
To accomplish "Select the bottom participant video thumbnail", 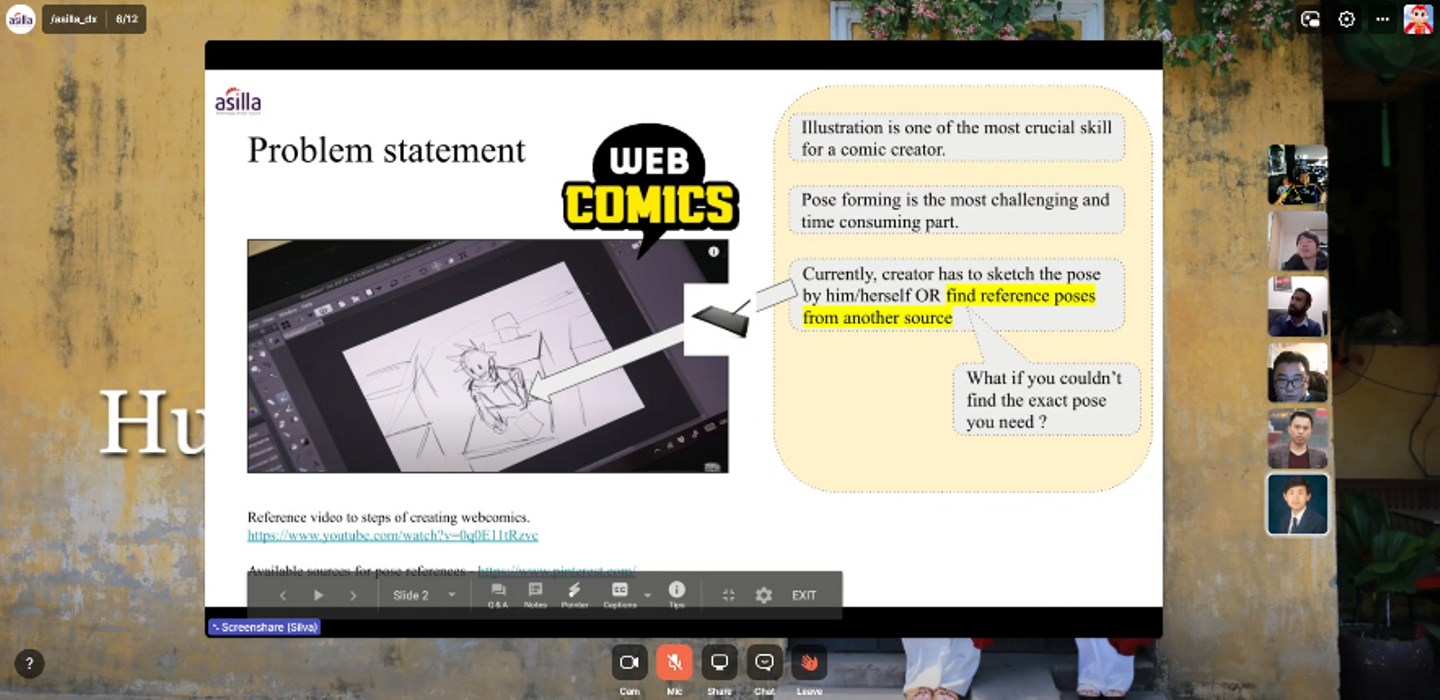I will tap(1298, 504).
